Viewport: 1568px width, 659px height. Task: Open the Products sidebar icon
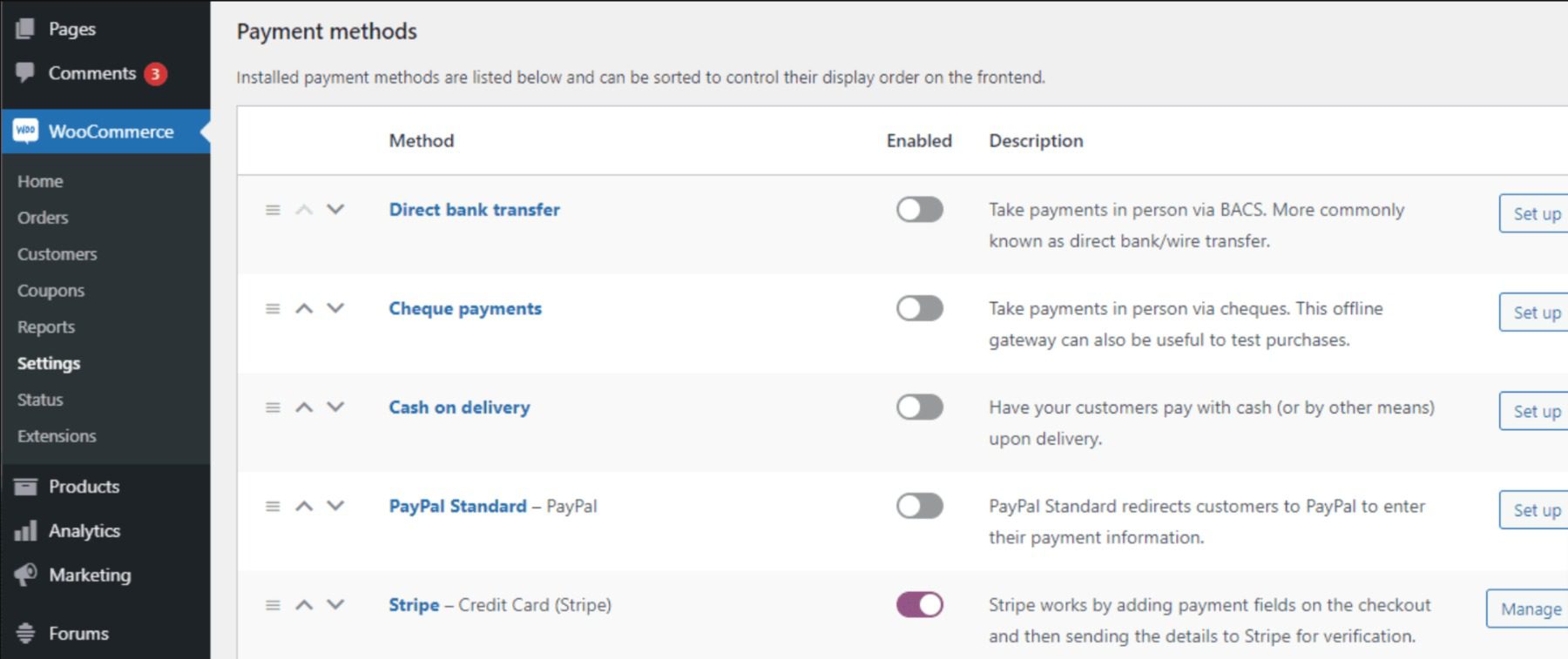(x=26, y=487)
